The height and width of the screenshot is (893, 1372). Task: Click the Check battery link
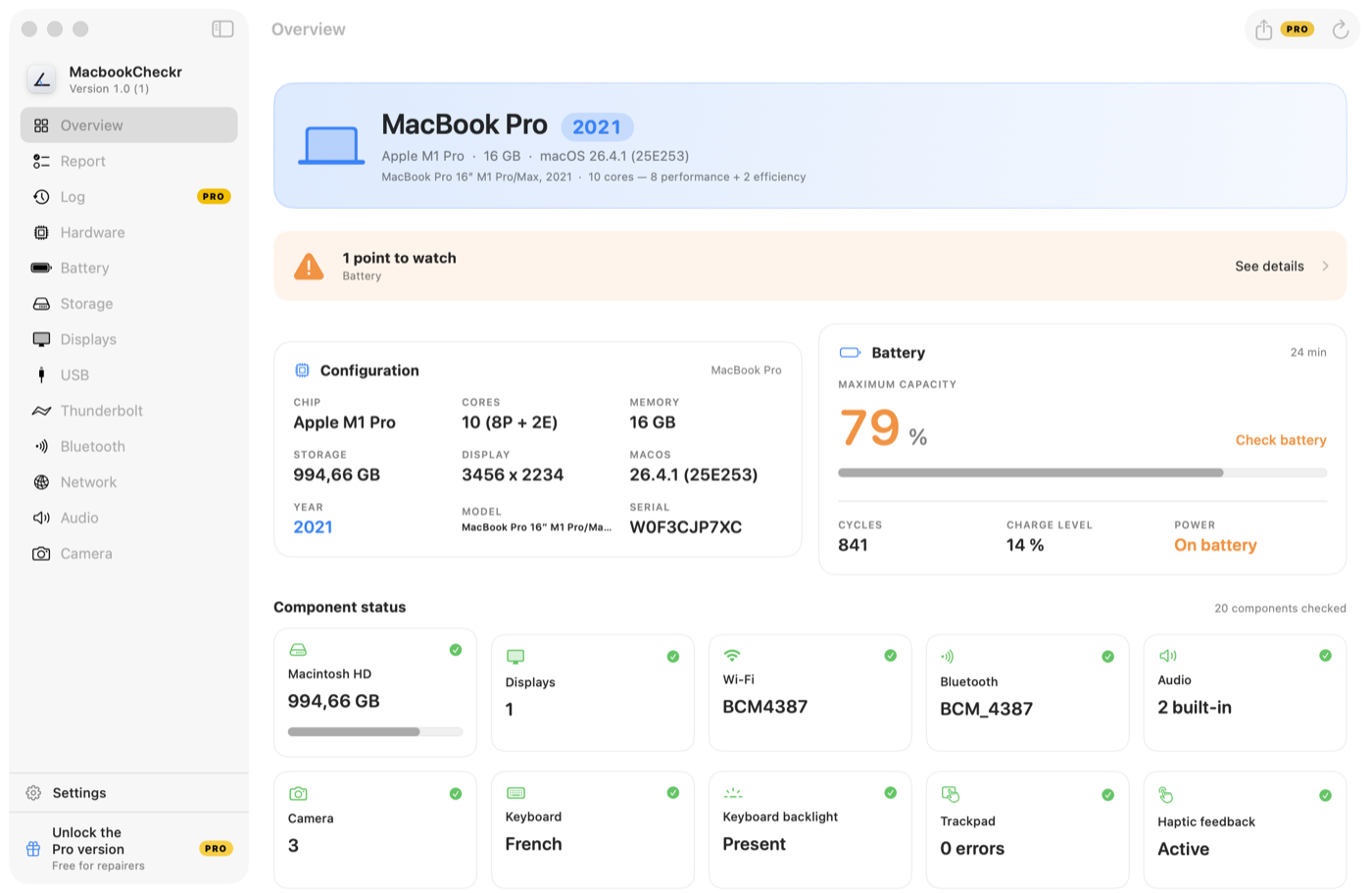point(1281,440)
